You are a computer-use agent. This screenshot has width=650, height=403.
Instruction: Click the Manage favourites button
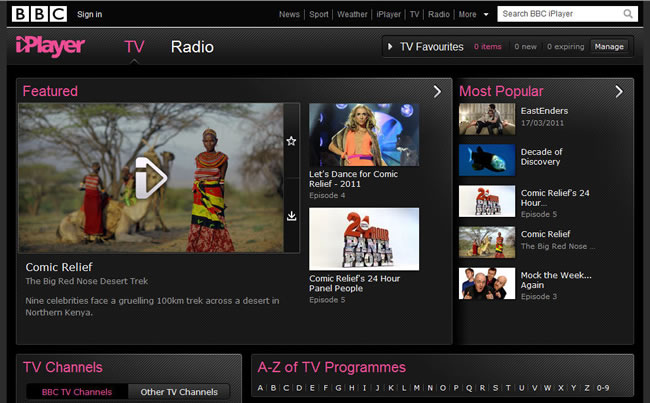(x=609, y=46)
